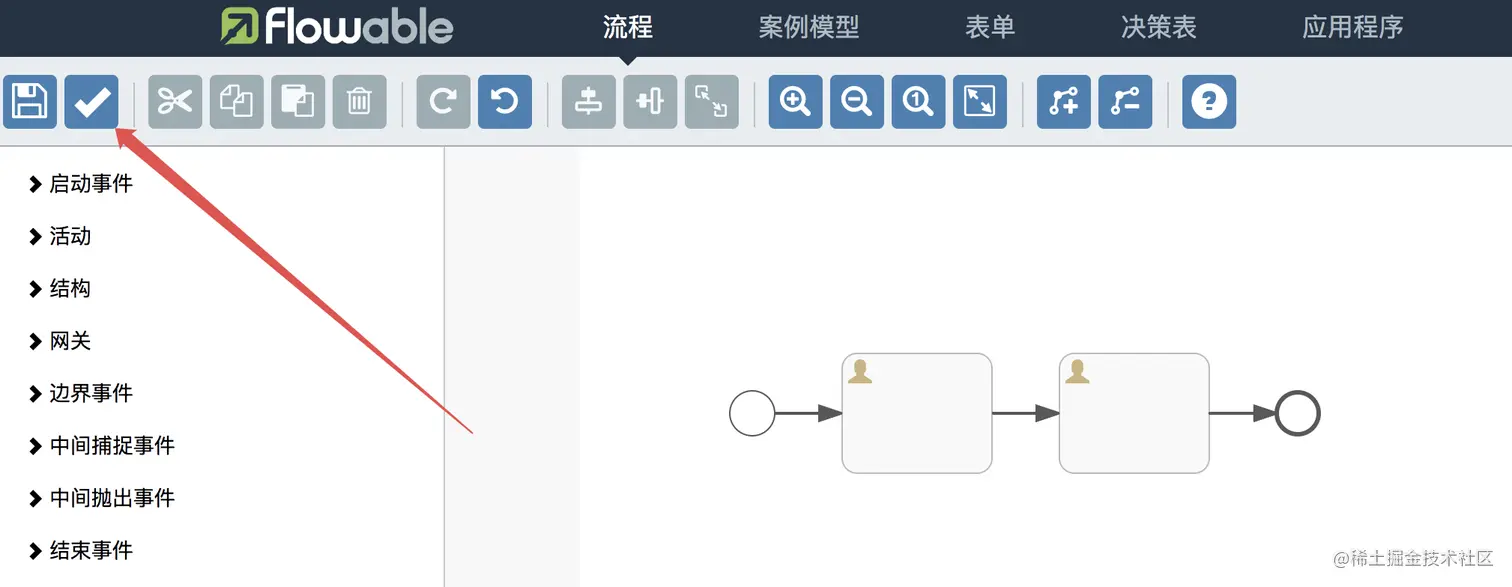Expand the 边界事件 palette group
The width and height of the screenshot is (1512, 587).
click(81, 393)
